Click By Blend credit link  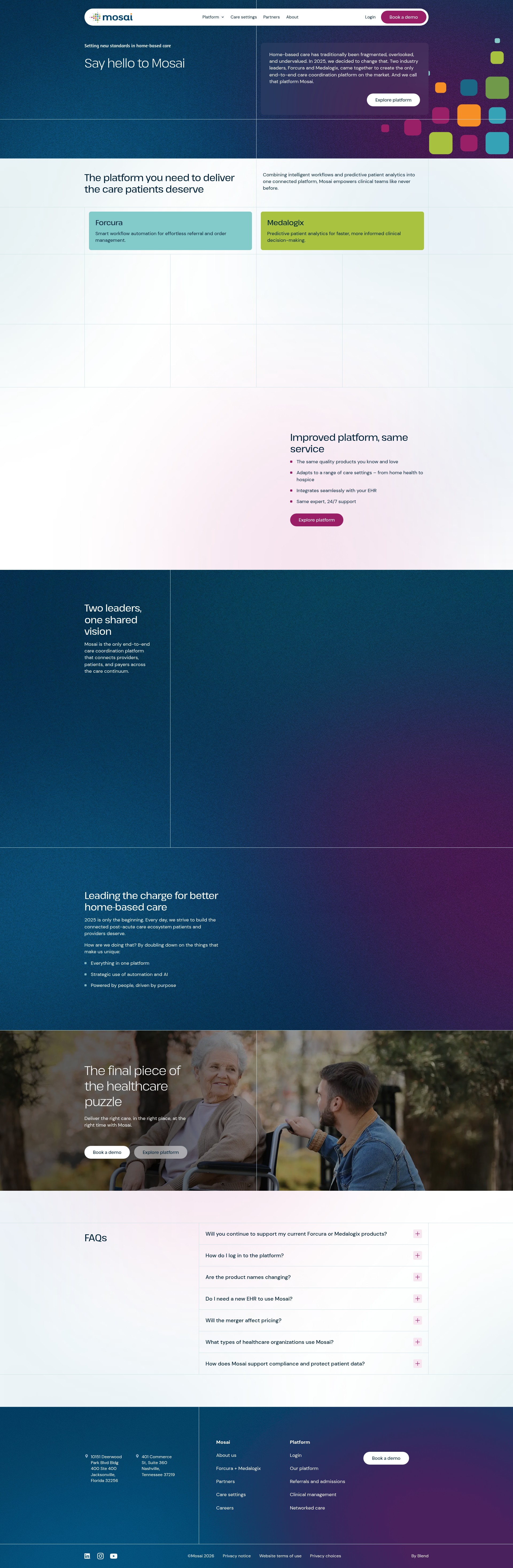(x=420, y=1555)
